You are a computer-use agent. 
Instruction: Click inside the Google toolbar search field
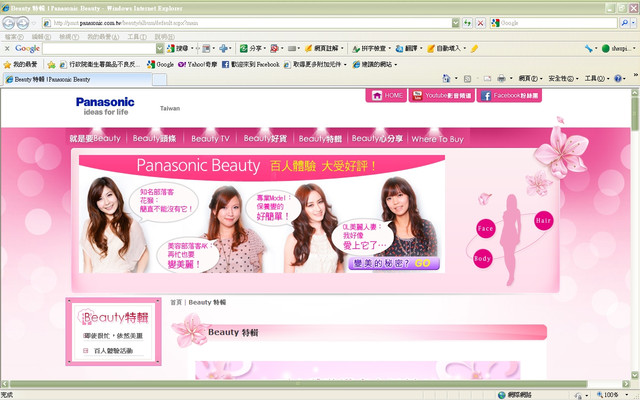[99, 48]
